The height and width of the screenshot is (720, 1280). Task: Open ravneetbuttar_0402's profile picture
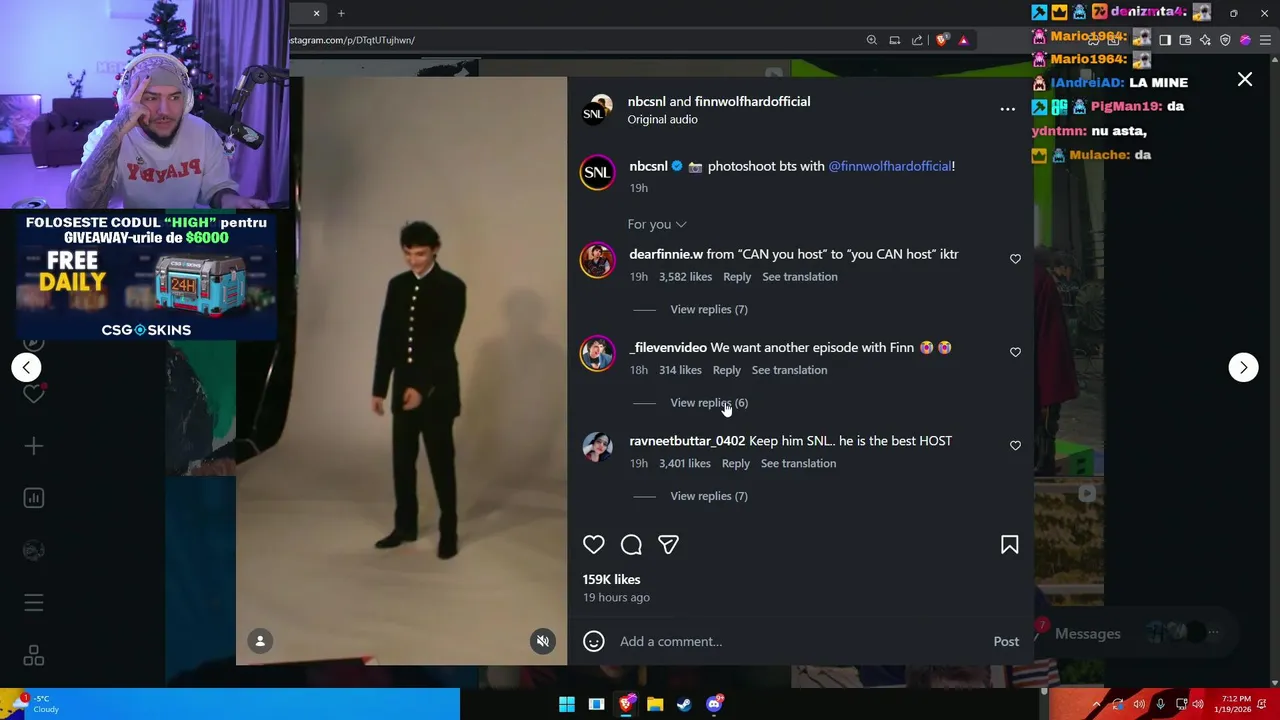(x=597, y=446)
